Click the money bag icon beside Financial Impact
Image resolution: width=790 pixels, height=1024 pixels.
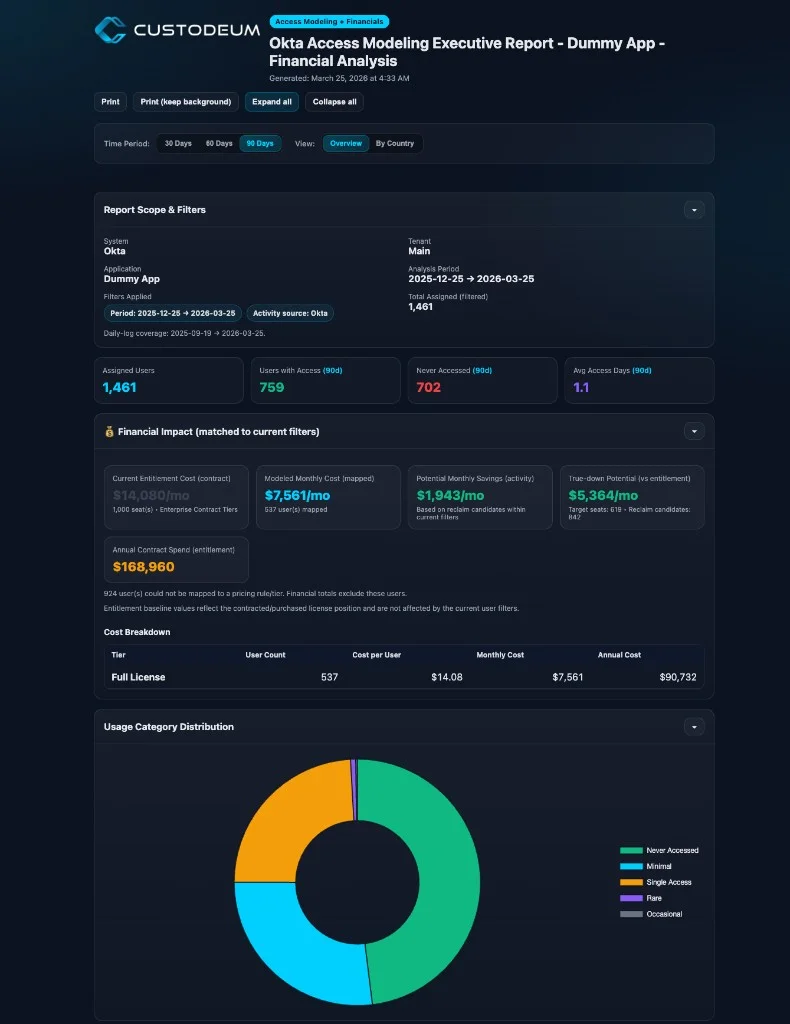tap(109, 432)
